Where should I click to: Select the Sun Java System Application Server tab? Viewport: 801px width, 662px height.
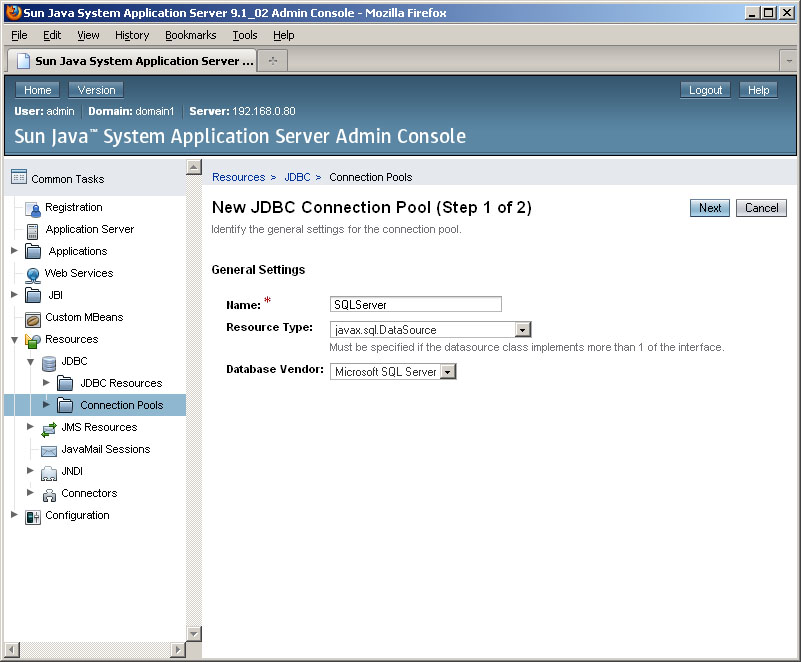131,61
